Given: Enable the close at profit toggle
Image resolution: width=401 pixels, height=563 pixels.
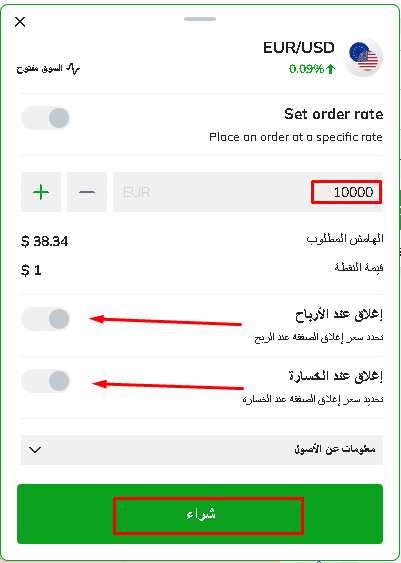Looking at the screenshot, I should [x=46, y=319].
